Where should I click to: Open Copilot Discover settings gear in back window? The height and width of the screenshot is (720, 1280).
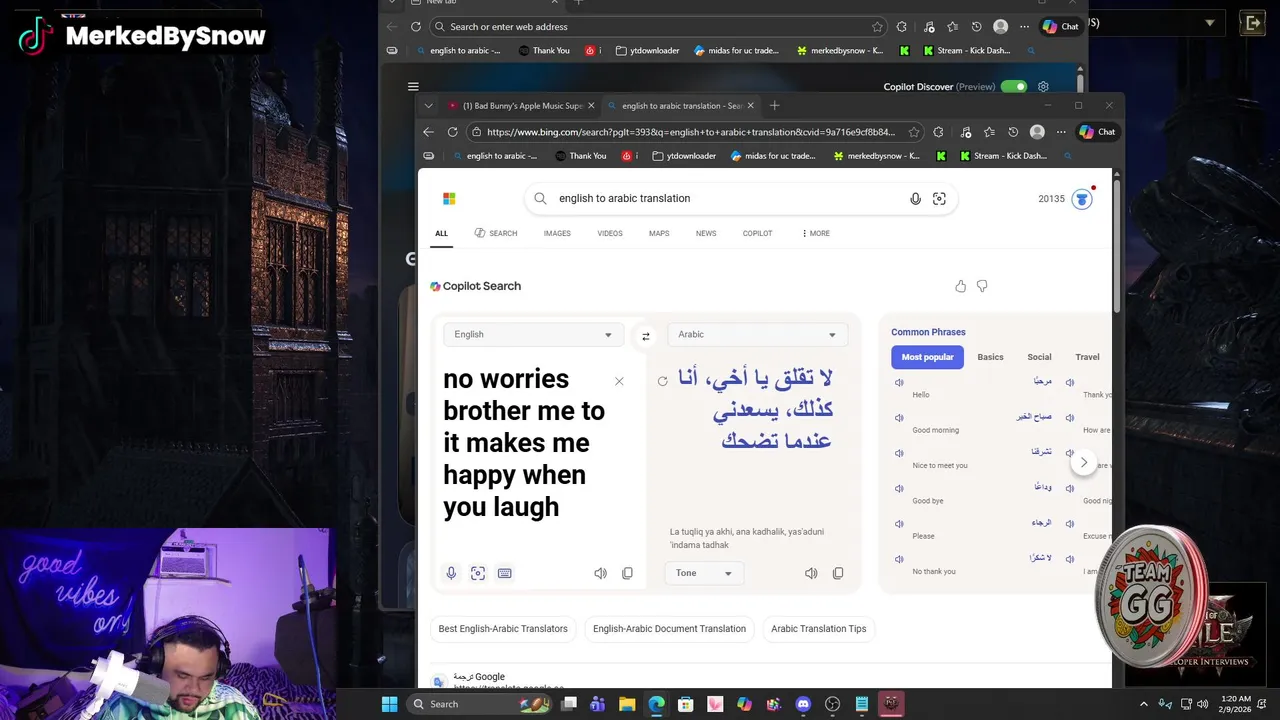[1043, 87]
